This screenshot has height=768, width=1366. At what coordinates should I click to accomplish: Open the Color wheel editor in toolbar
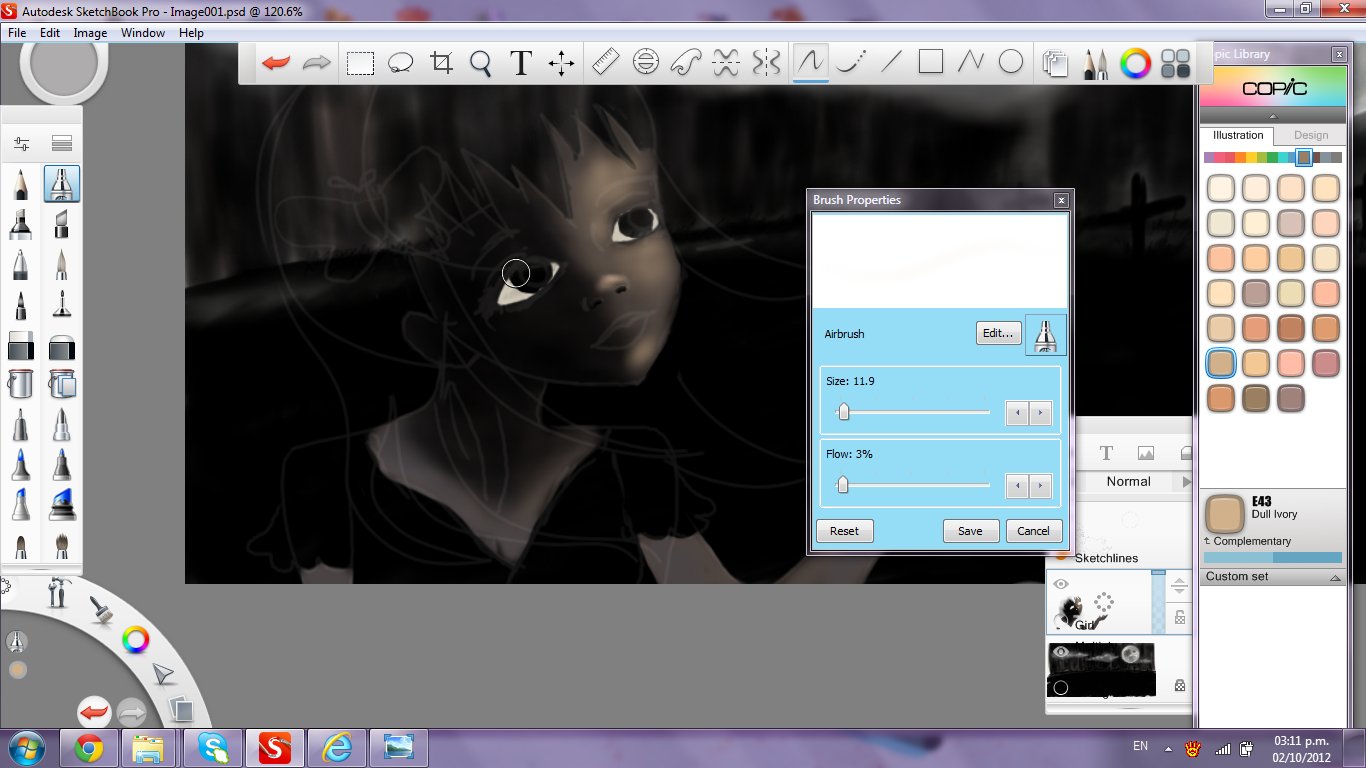click(x=1135, y=63)
